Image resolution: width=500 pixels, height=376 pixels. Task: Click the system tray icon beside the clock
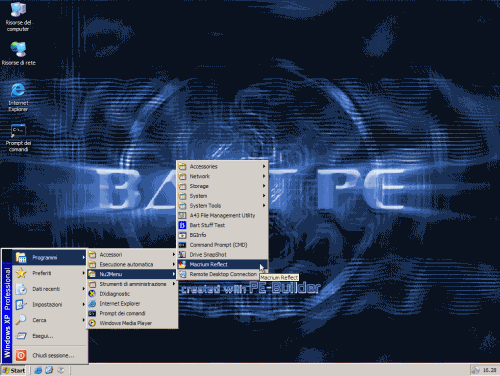[x=475, y=370]
